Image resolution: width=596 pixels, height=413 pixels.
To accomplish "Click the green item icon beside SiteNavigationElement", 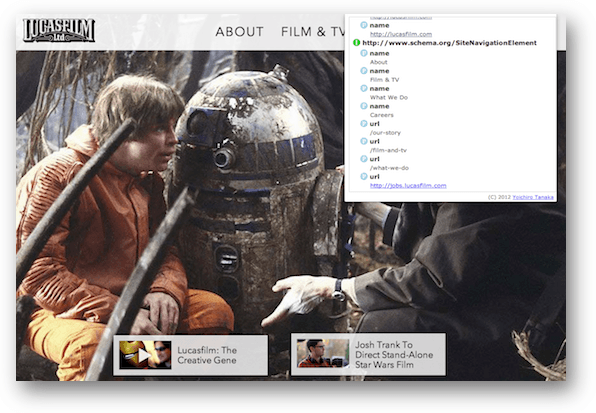I will click(356, 43).
